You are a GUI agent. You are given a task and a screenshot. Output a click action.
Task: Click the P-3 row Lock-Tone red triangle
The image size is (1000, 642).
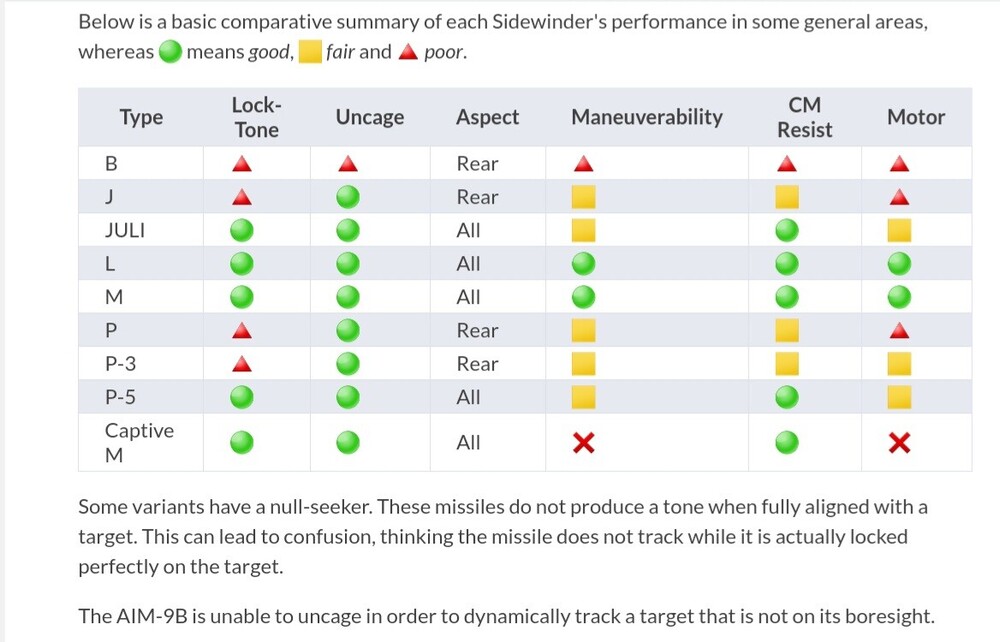click(x=241, y=364)
